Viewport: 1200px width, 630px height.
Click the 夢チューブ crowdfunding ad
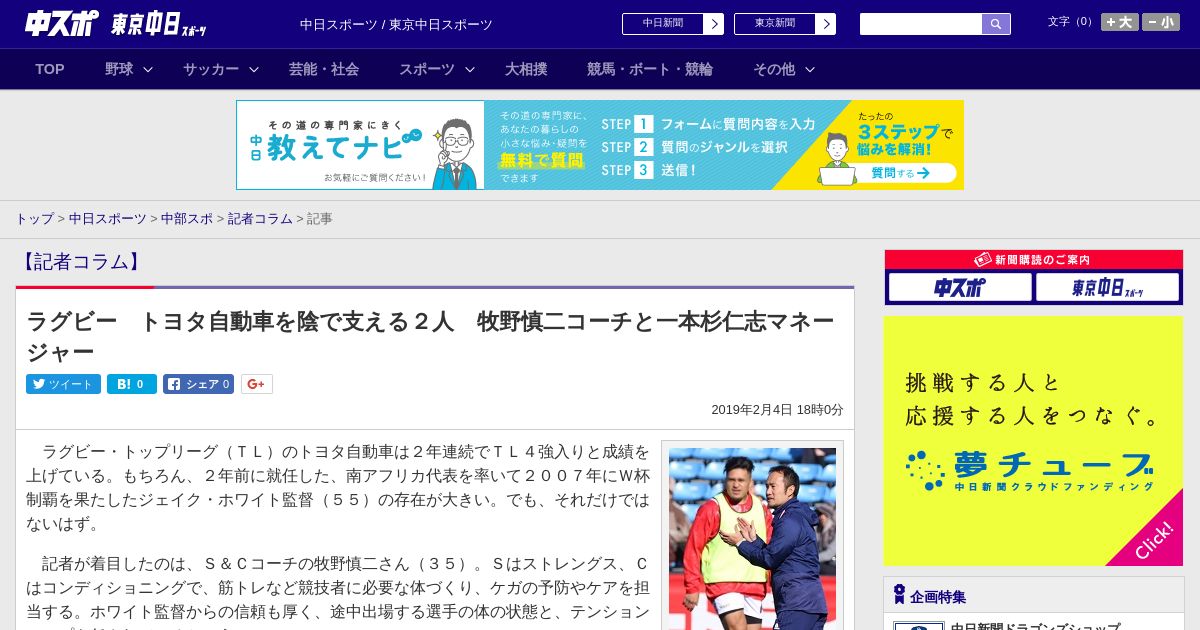click(1033, 441)
